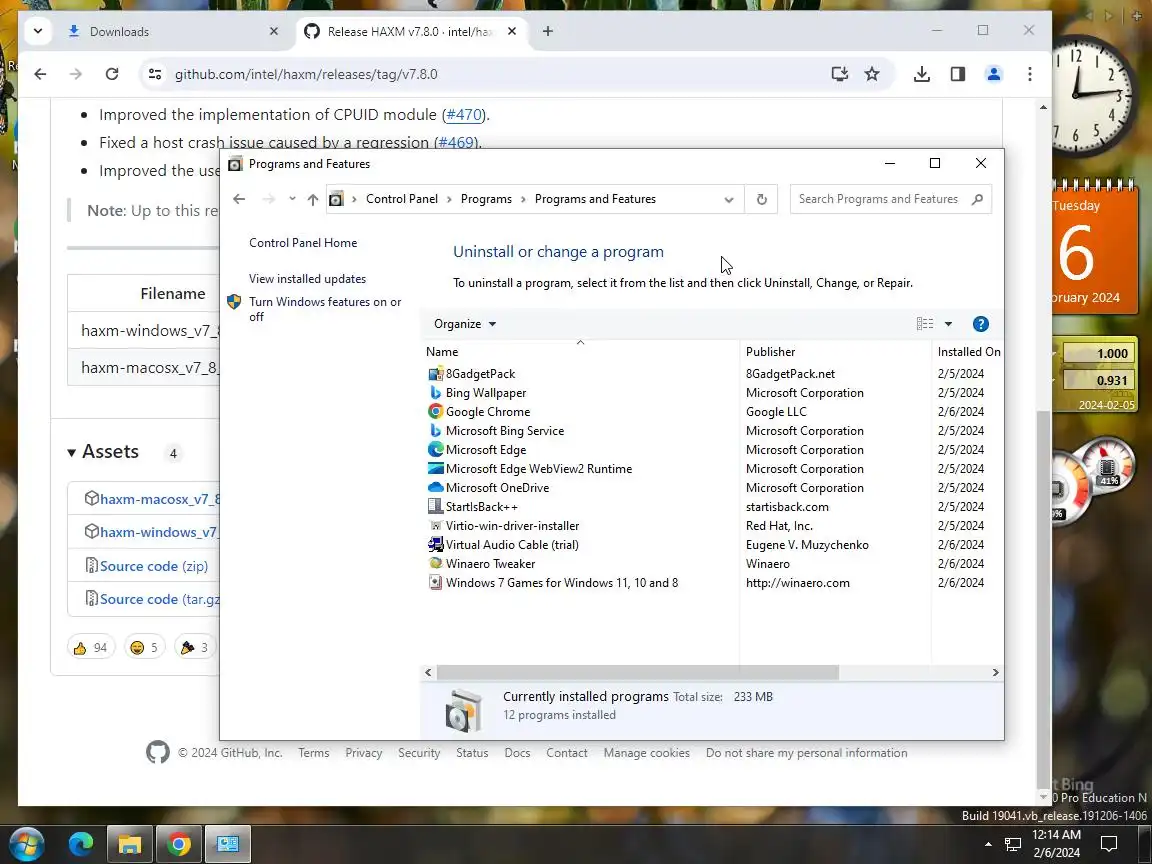Viewport: 1152px width, 864px height.
Task: Select the Eugene V. Muzychenko publisher cell
Action: pyautogui.click(x=807, y=545)
